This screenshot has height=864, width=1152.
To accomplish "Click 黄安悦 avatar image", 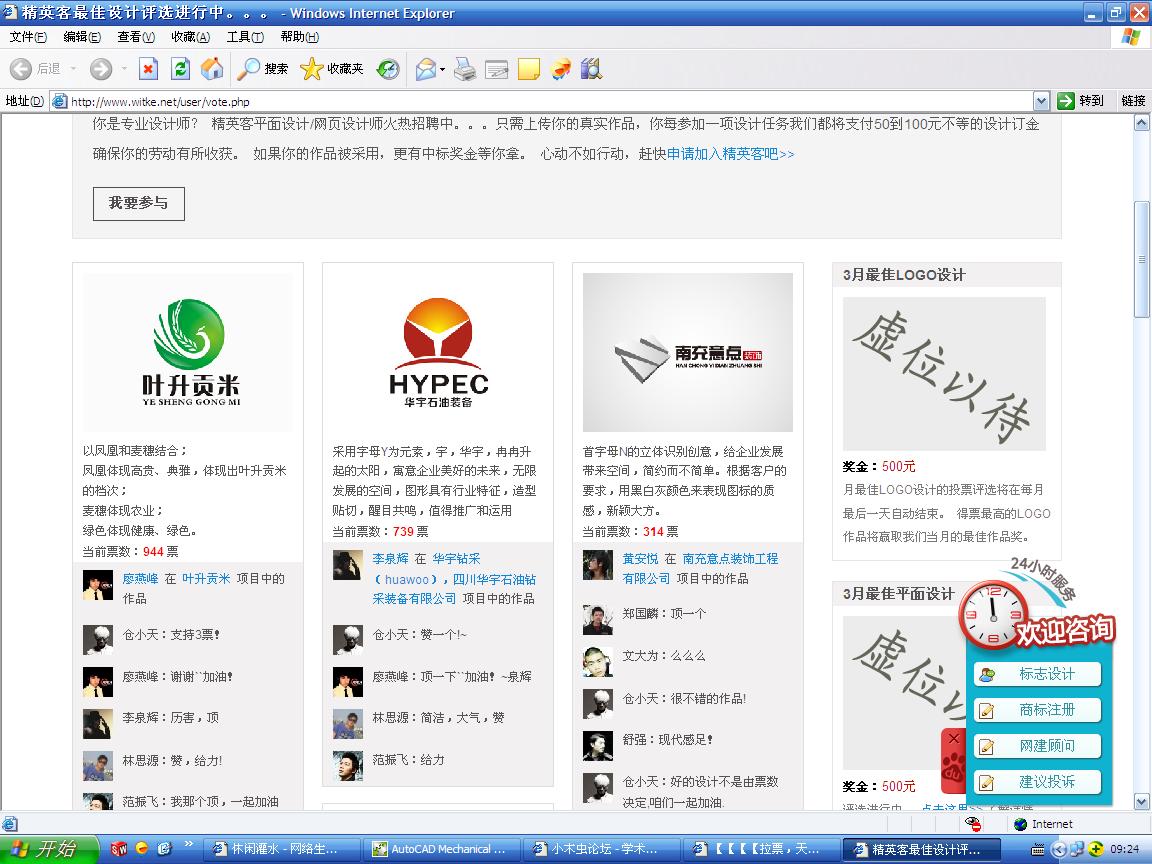I will pos(598,565).
